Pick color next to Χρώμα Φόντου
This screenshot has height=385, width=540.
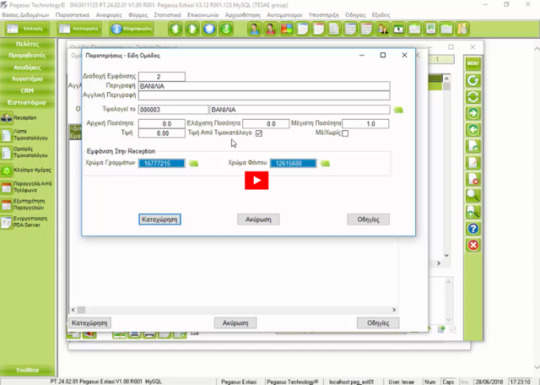tap(325, 163)
